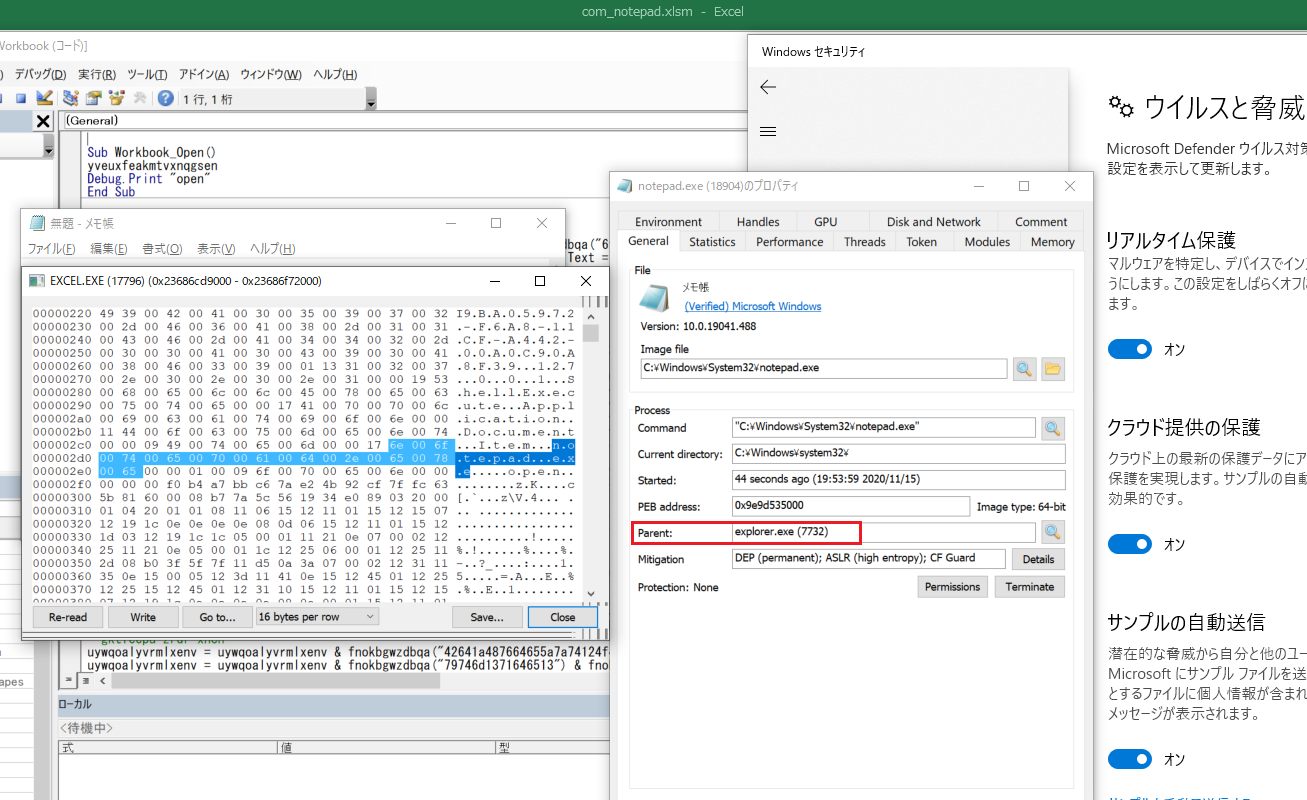Switch to the Comment tab

1041,222
